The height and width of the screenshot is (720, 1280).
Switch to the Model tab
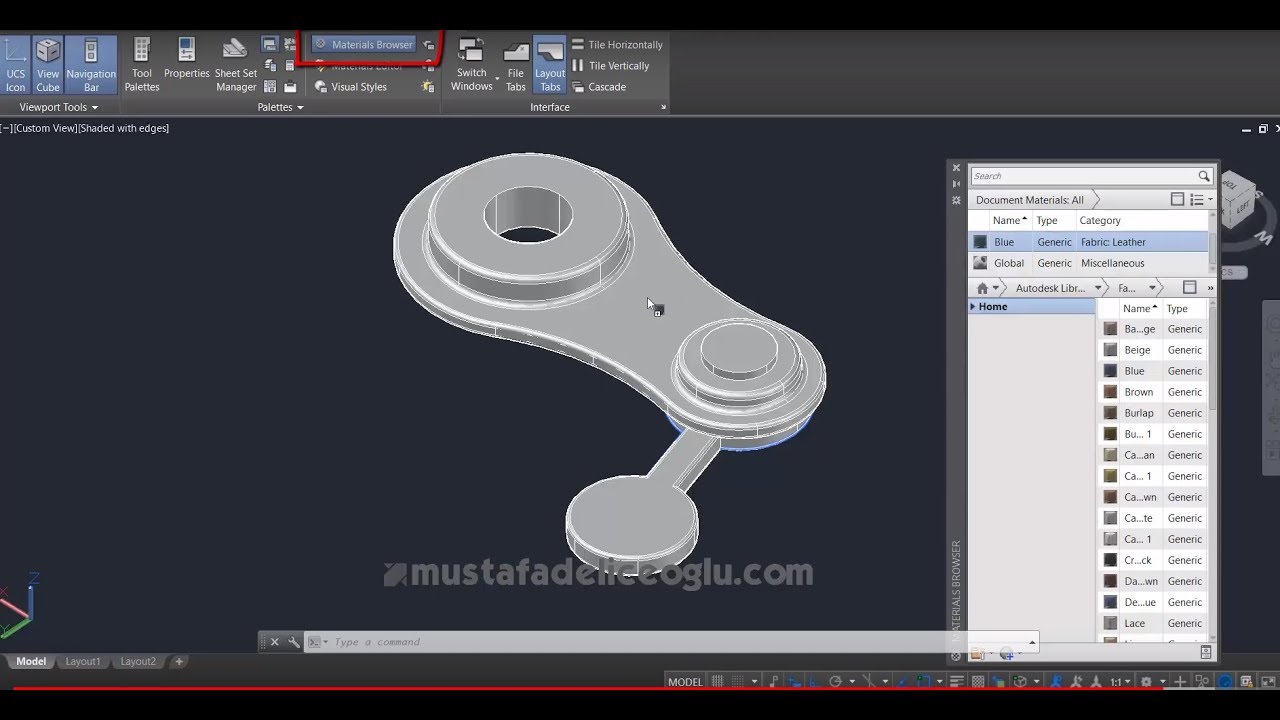point(31,661)
